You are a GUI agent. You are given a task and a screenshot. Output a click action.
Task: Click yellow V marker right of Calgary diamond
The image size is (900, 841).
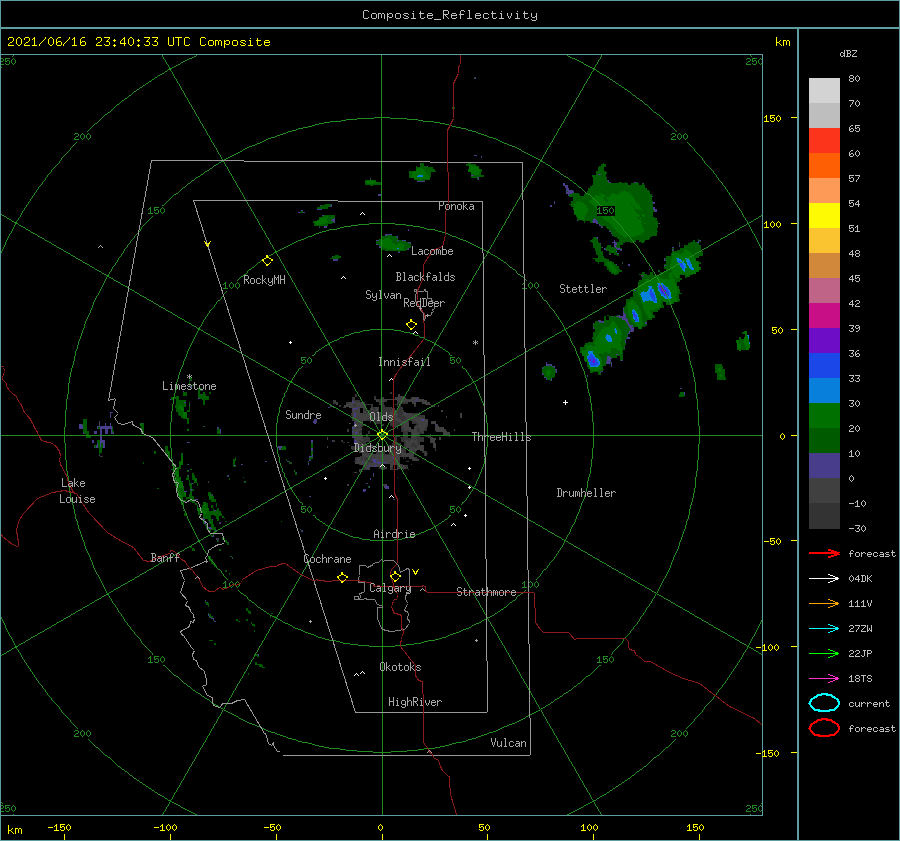[x=415, y=572]
